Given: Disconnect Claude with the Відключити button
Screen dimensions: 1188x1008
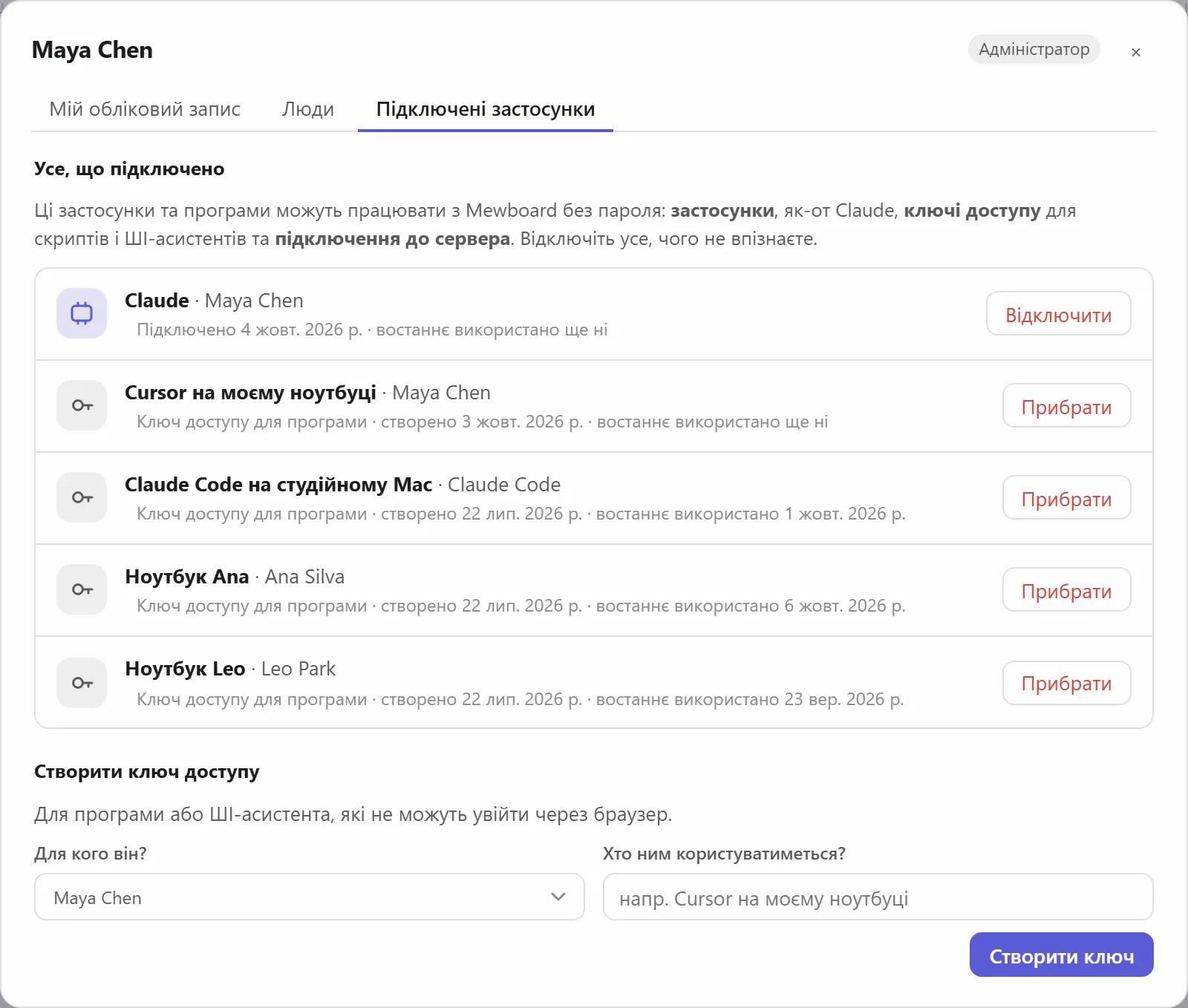Looking at the screenshot, I should click(1058, 314).
